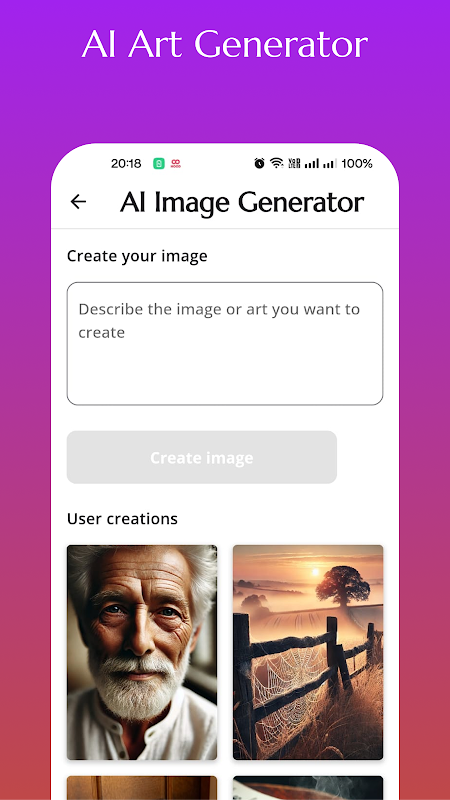Viewport: 450px width, 800px height.
Task: Tap the back arrow icon
Action: tap(78, 202)
